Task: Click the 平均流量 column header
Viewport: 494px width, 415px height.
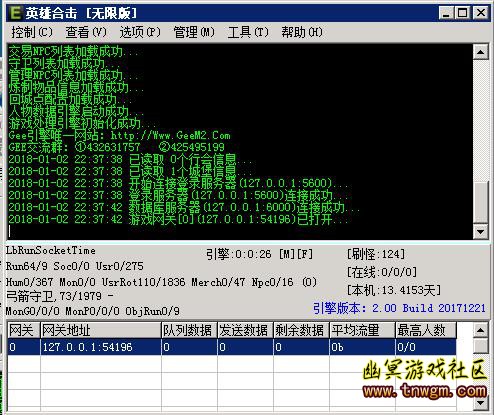Action: [362, 330]
